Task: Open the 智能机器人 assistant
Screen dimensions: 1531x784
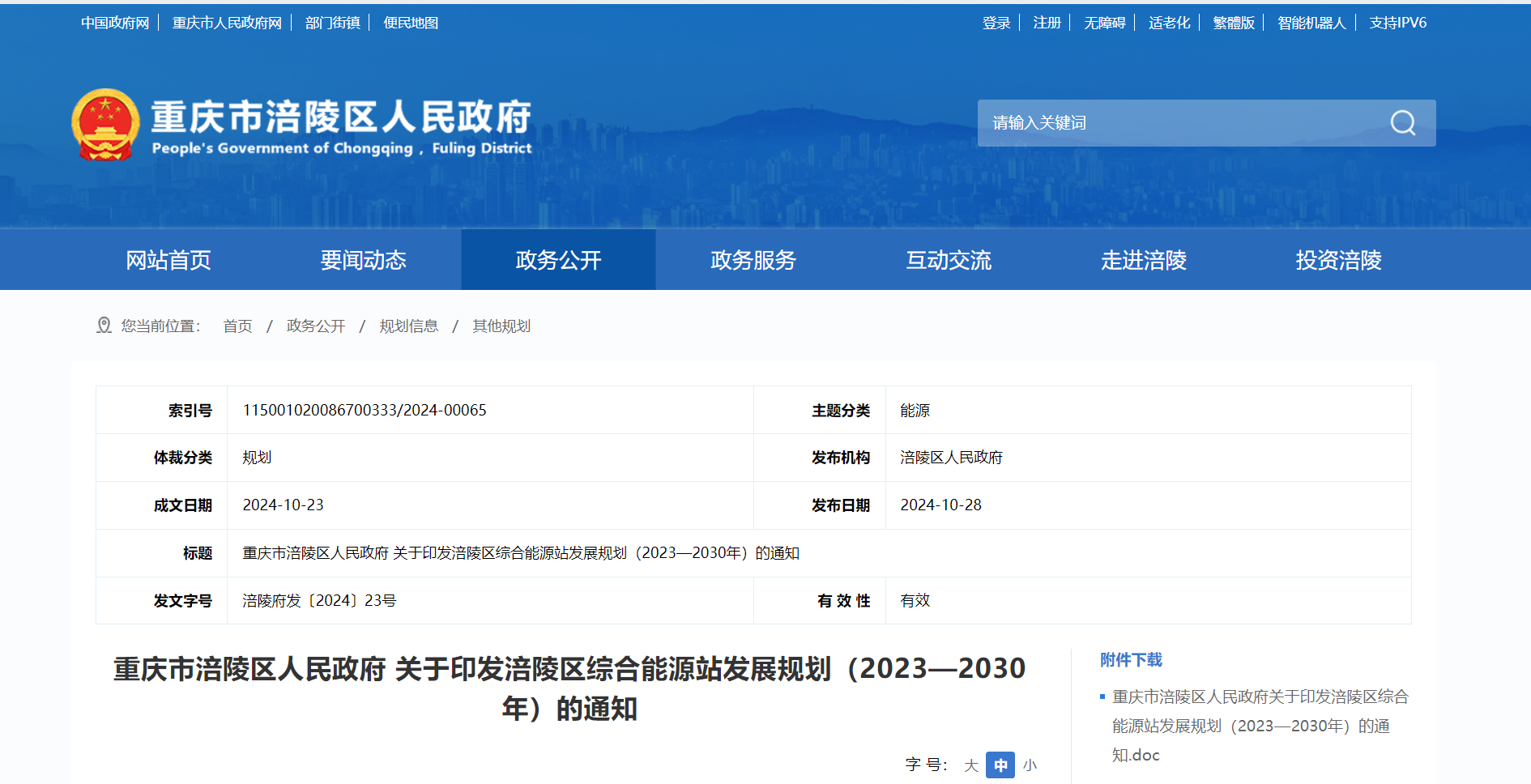Action: pos(1311,22)
